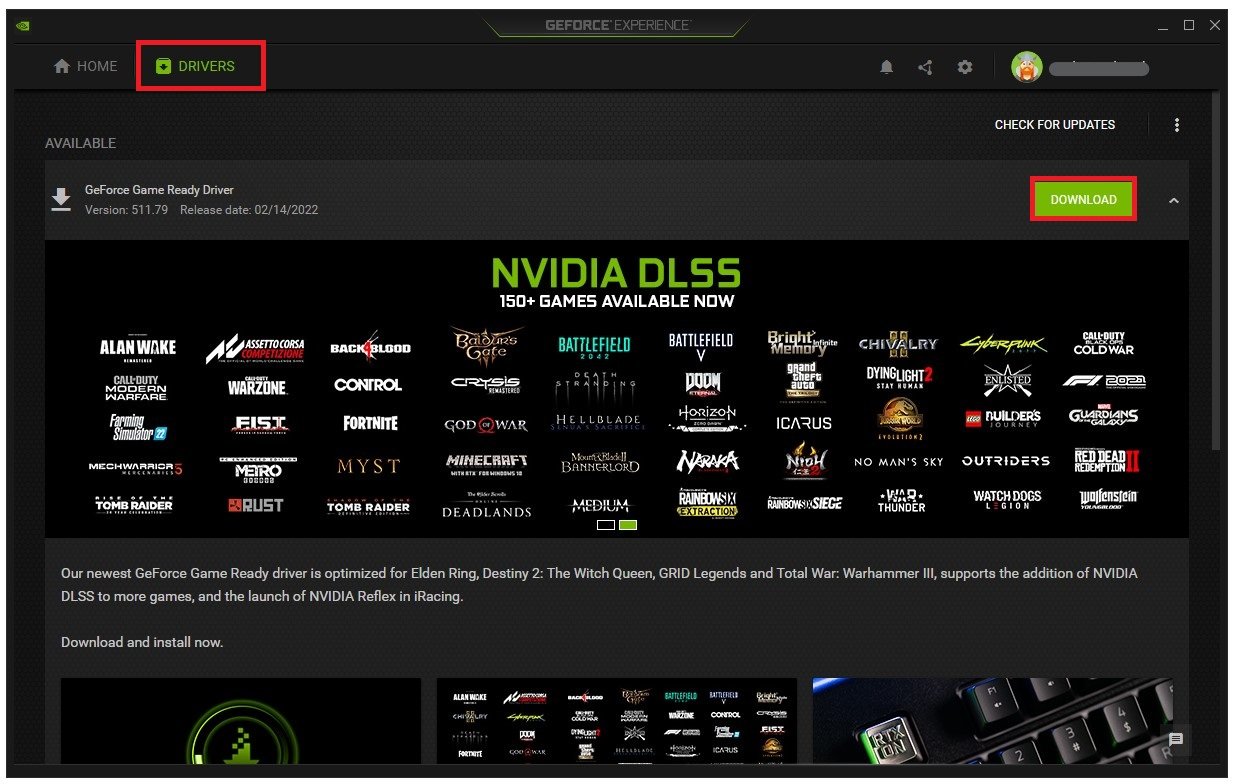
Task: Open settings gear icon
Action: click(964, 67)
